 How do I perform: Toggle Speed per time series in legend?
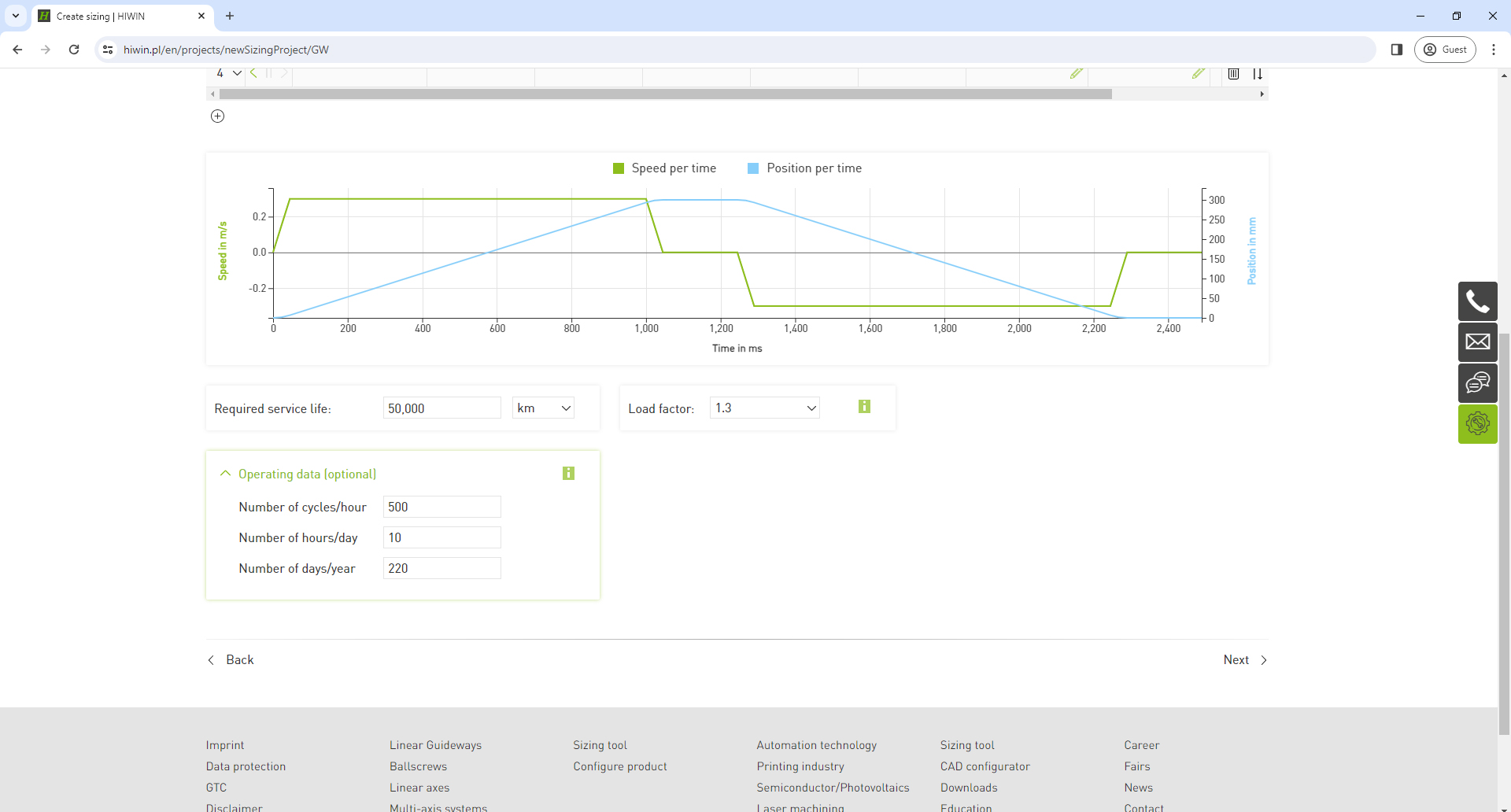click(665, 168)
